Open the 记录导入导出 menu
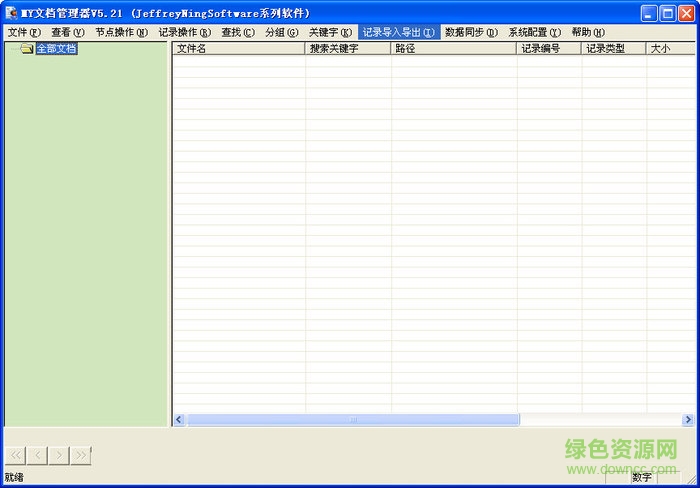Image resolution: width=700 pixels, height=488 pixels. (399, 32)
